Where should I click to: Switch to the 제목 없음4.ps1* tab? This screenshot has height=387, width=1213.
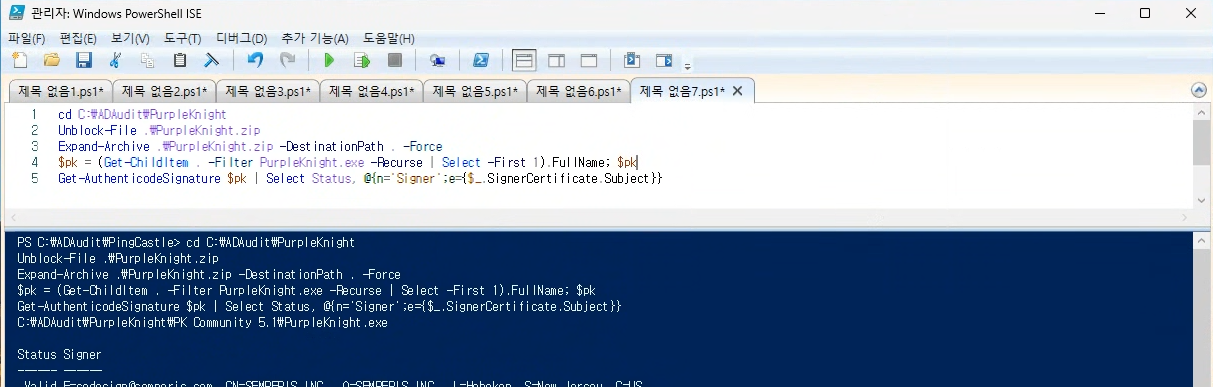[x=370, y=91]
